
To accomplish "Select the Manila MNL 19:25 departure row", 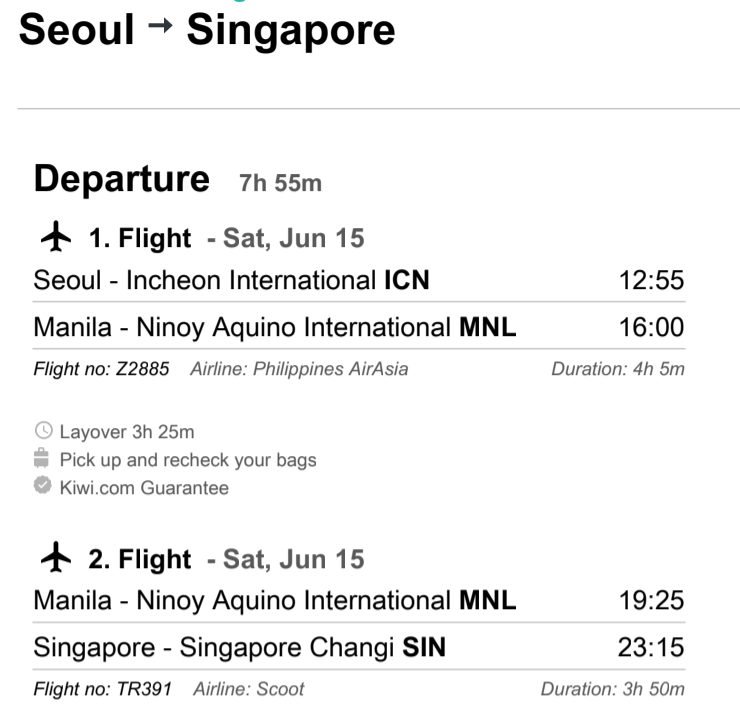I will tap(359, 600).
